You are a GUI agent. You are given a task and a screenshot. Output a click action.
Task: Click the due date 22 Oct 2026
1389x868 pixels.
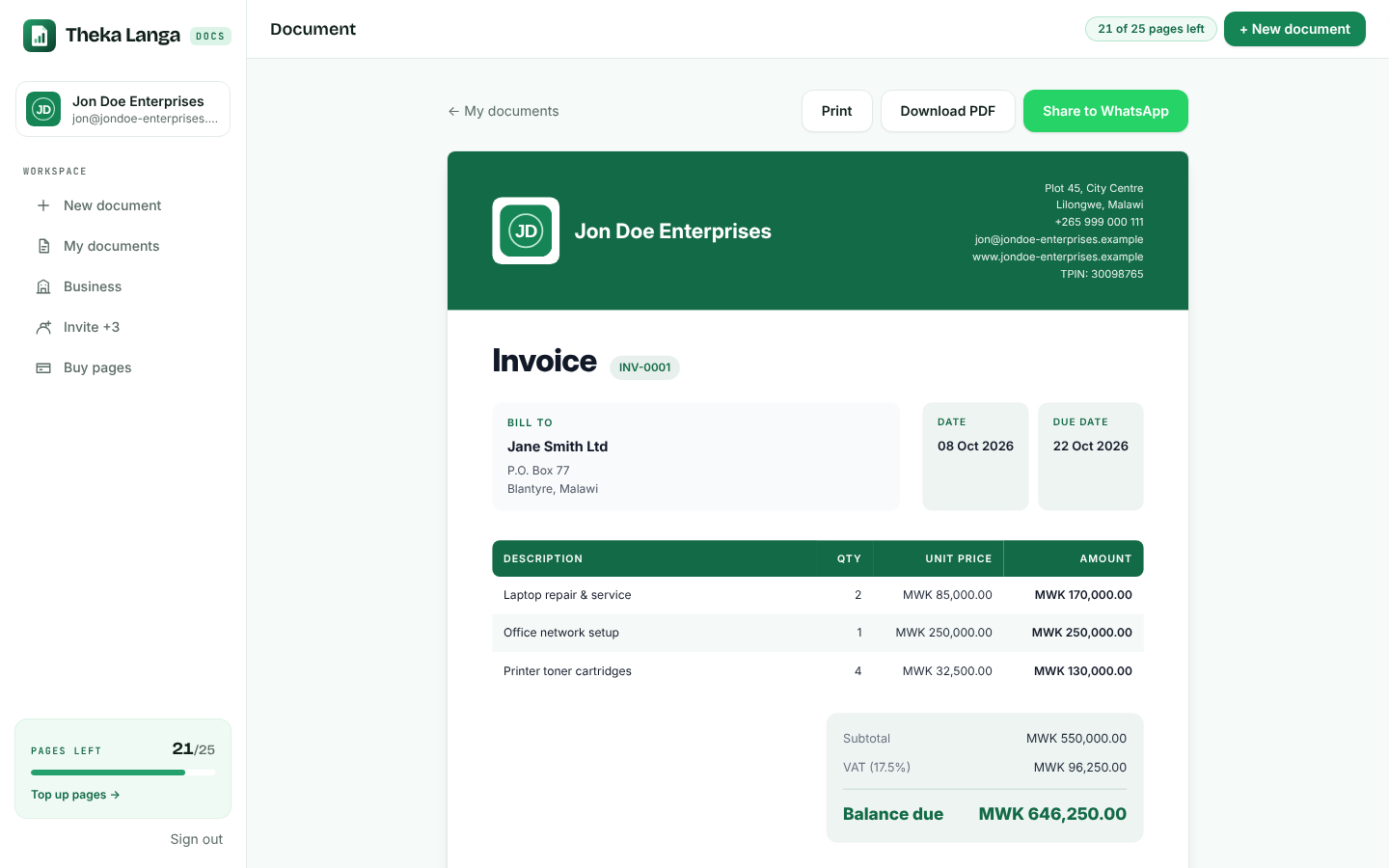1091,447
